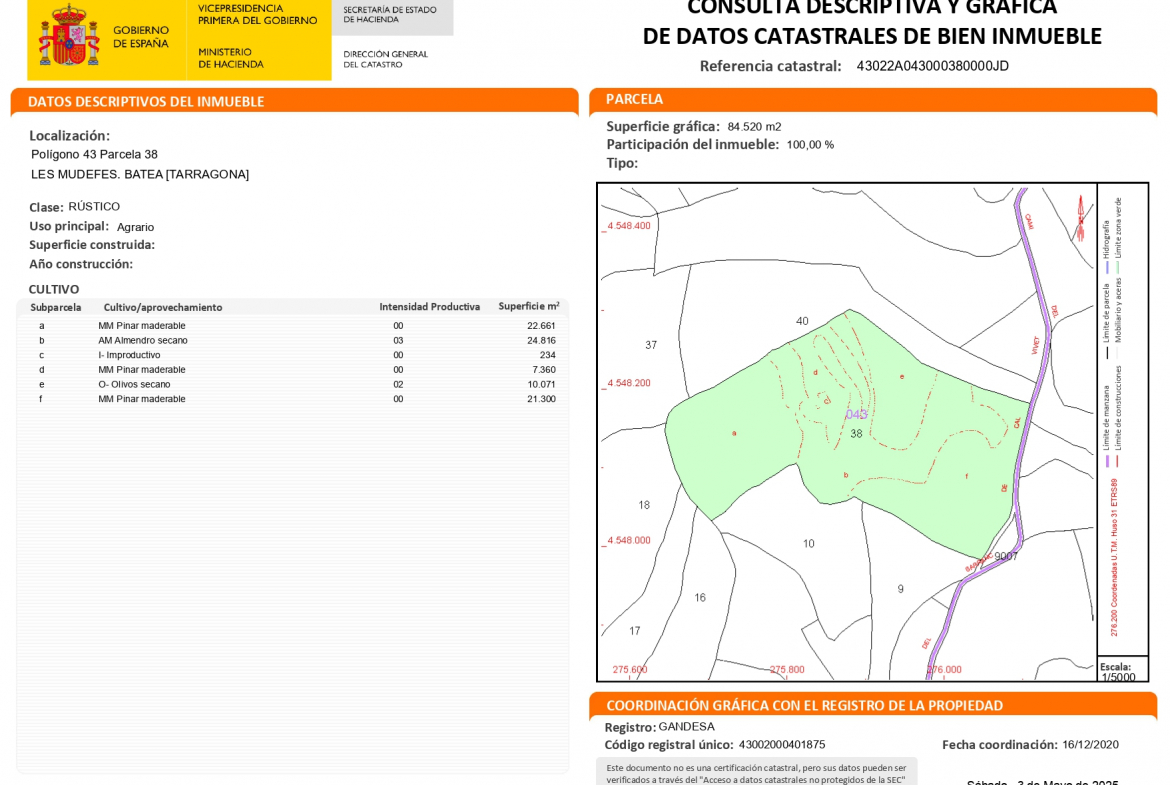Screen dimensions: 1170x785
Task: Click the catastral reference 43022A043000380000JD
Action: click(932, 66)
